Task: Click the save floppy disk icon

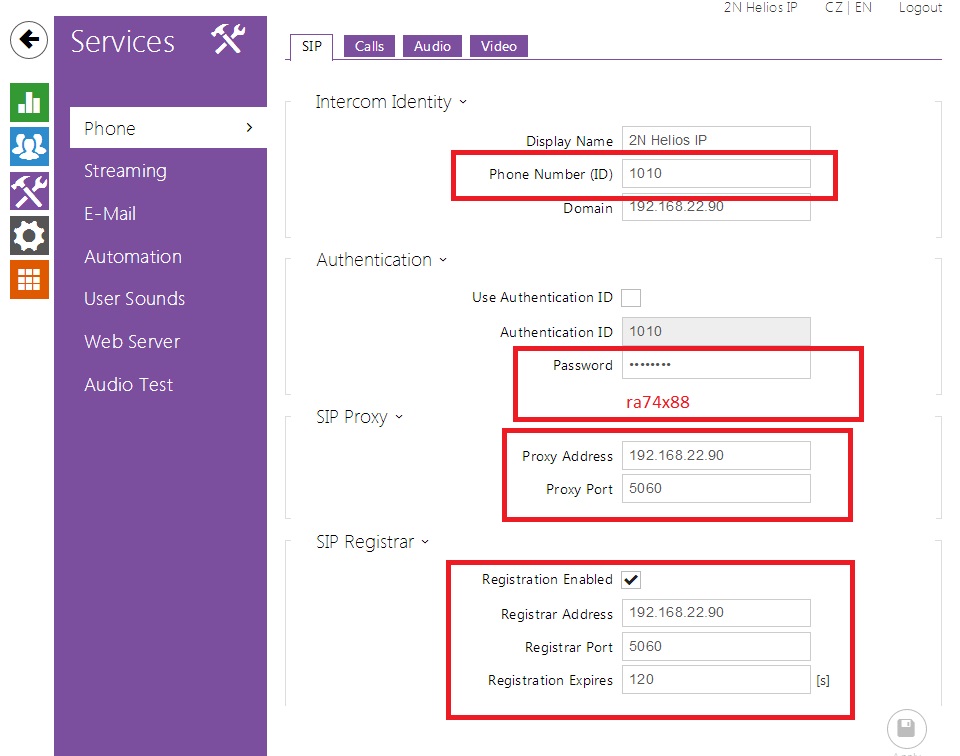Action: pos(906,729)
